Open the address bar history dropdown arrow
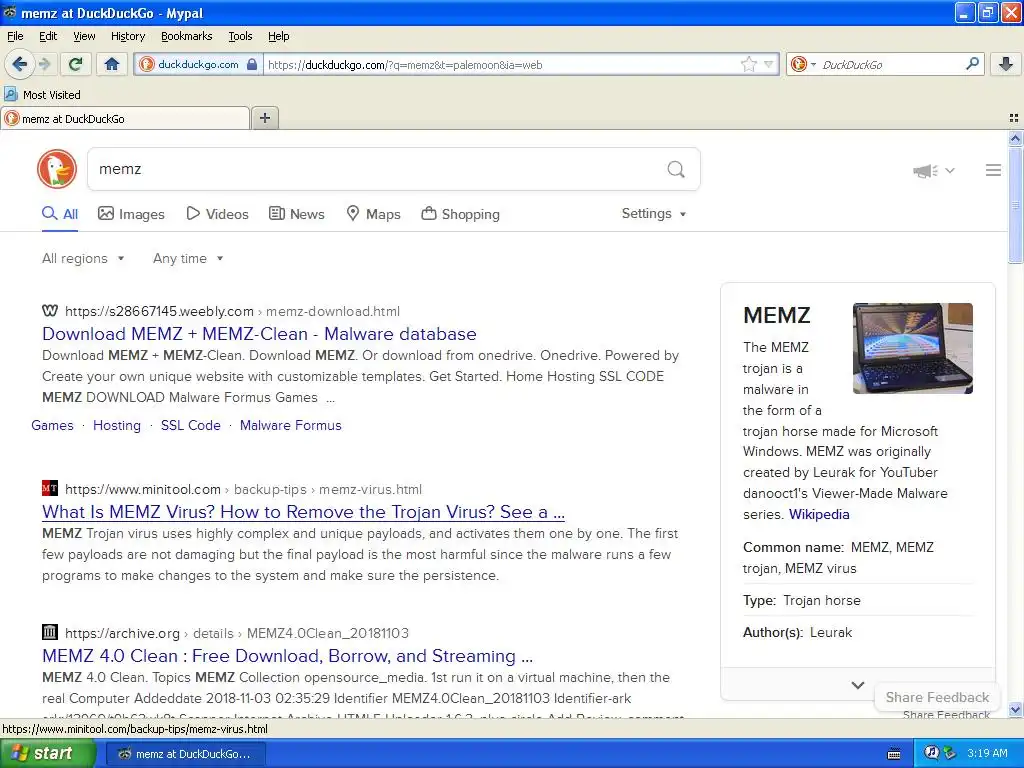This screenshot has height=768, width=1024. tap(769, 64)
